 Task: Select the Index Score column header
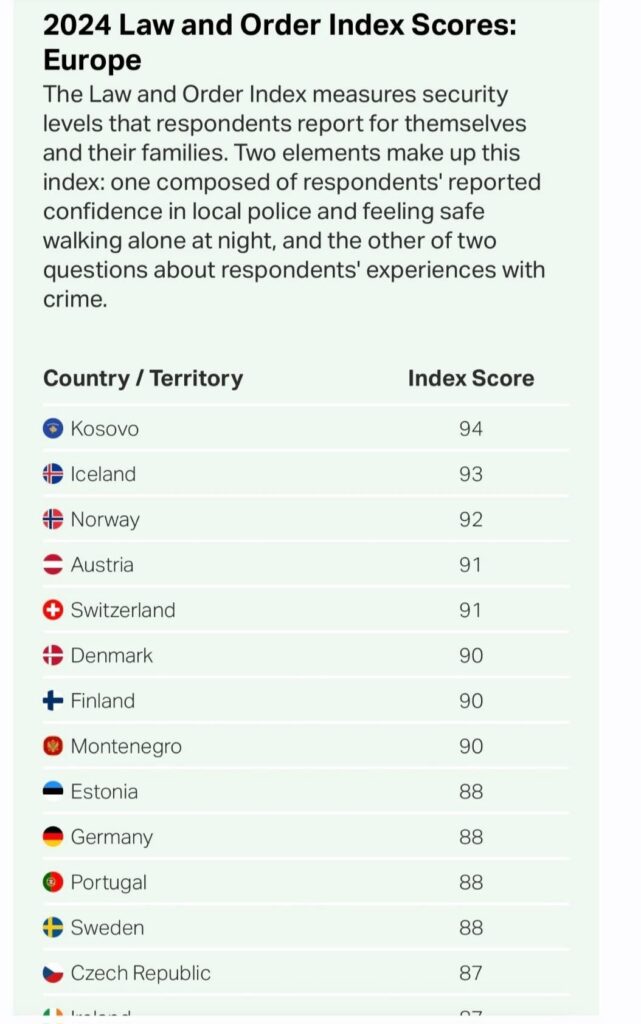[471, 379]
